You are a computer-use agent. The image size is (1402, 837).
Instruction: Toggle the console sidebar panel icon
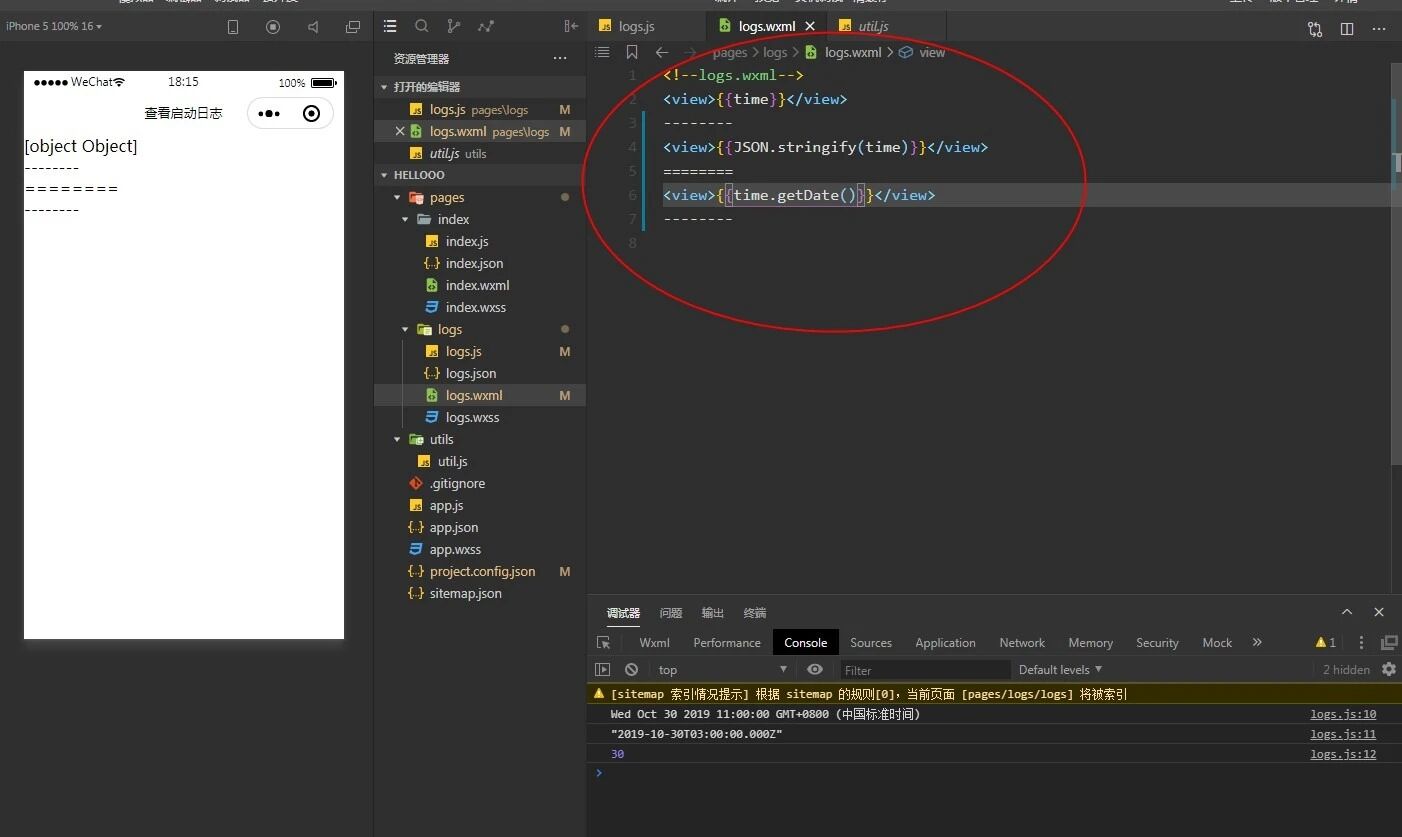click(x=602, y=670)
